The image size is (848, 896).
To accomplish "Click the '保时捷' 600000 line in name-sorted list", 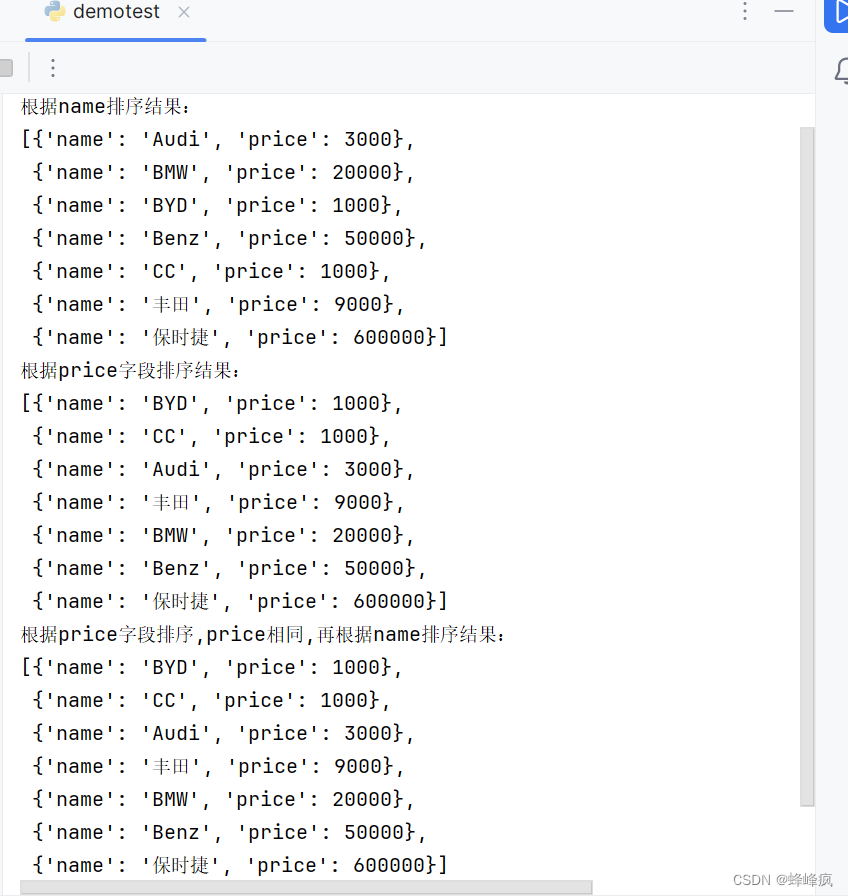I will pyautogui.click(x=239, y=338).
